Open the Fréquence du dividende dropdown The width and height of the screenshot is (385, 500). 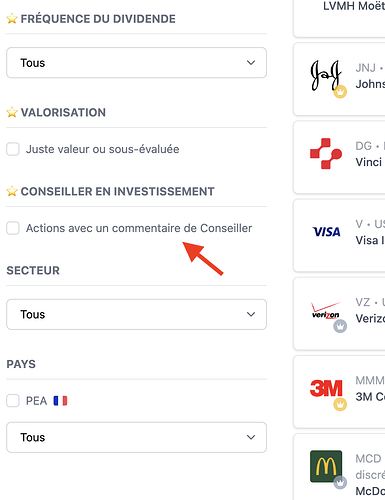click(136, 63)
